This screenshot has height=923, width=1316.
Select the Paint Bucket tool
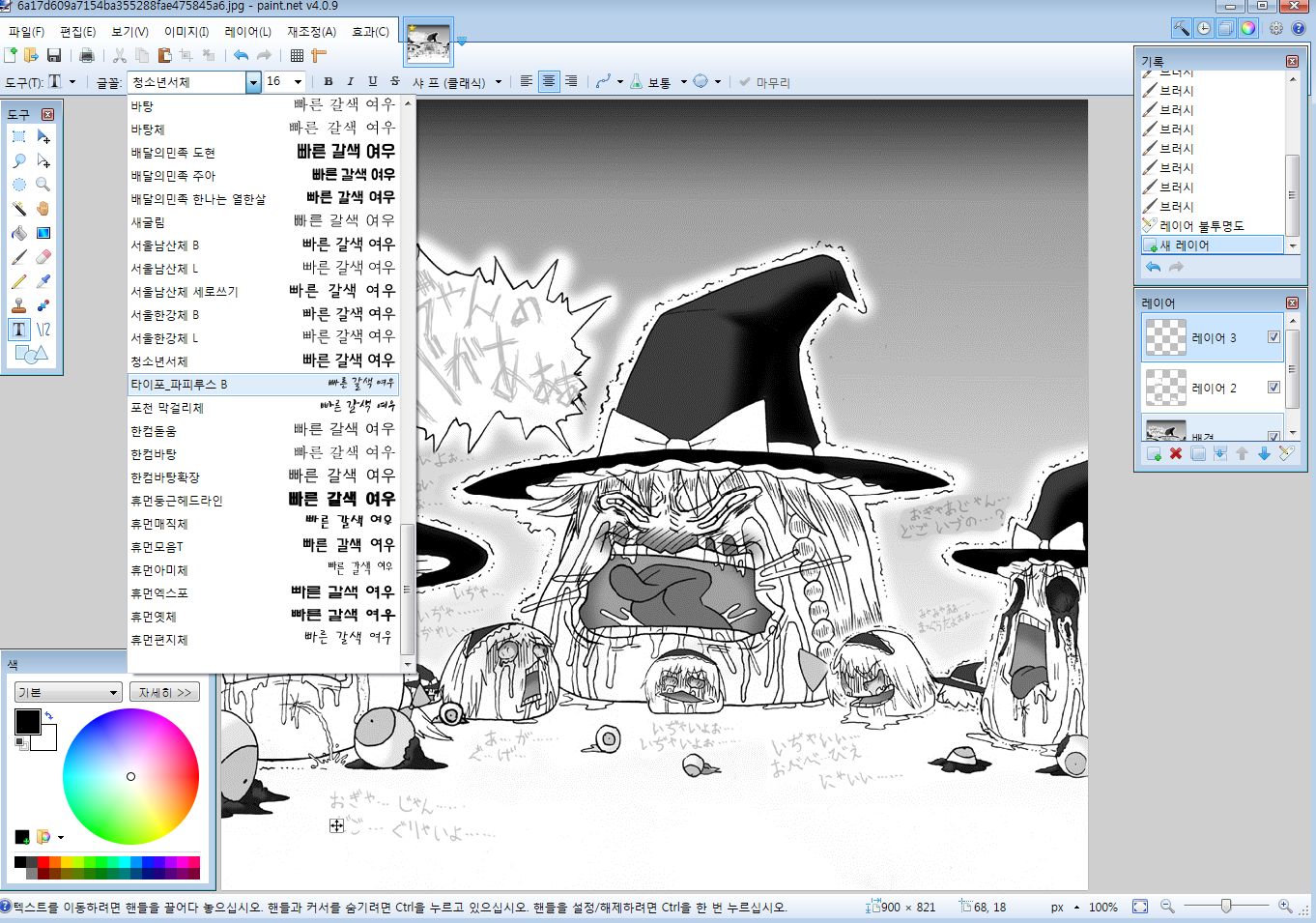[19, 233]
